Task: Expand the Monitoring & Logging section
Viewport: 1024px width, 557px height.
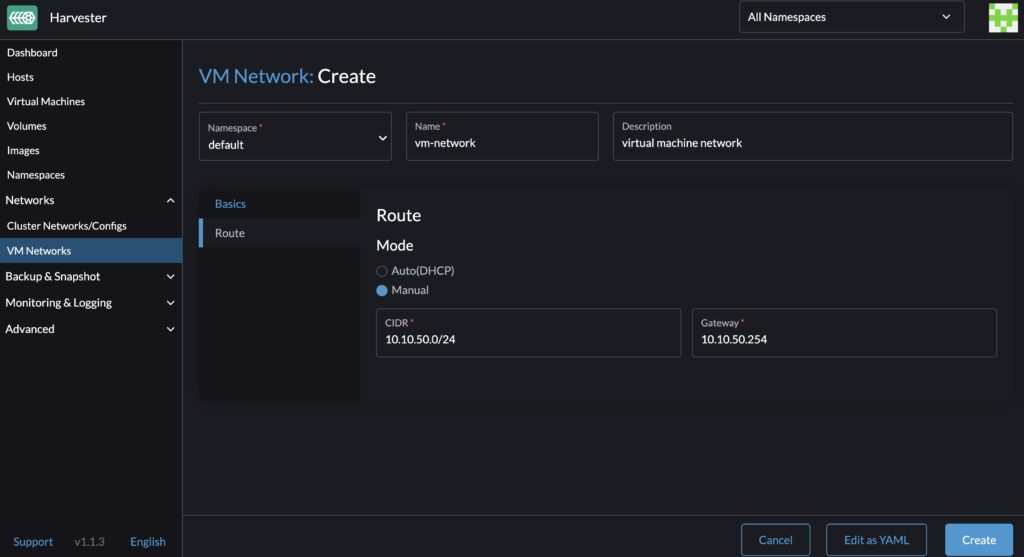Action: (x=170, y=303)
